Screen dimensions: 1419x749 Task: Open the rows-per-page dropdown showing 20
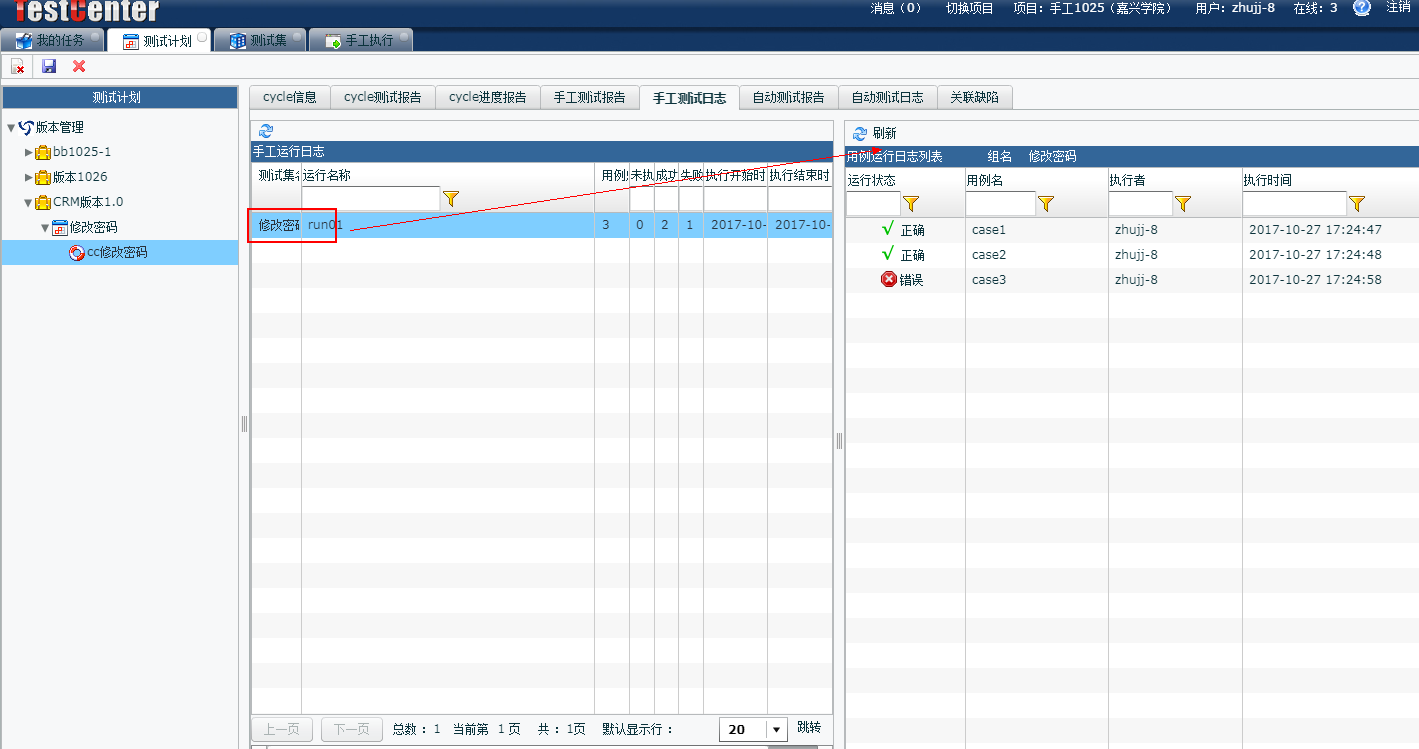777,729
